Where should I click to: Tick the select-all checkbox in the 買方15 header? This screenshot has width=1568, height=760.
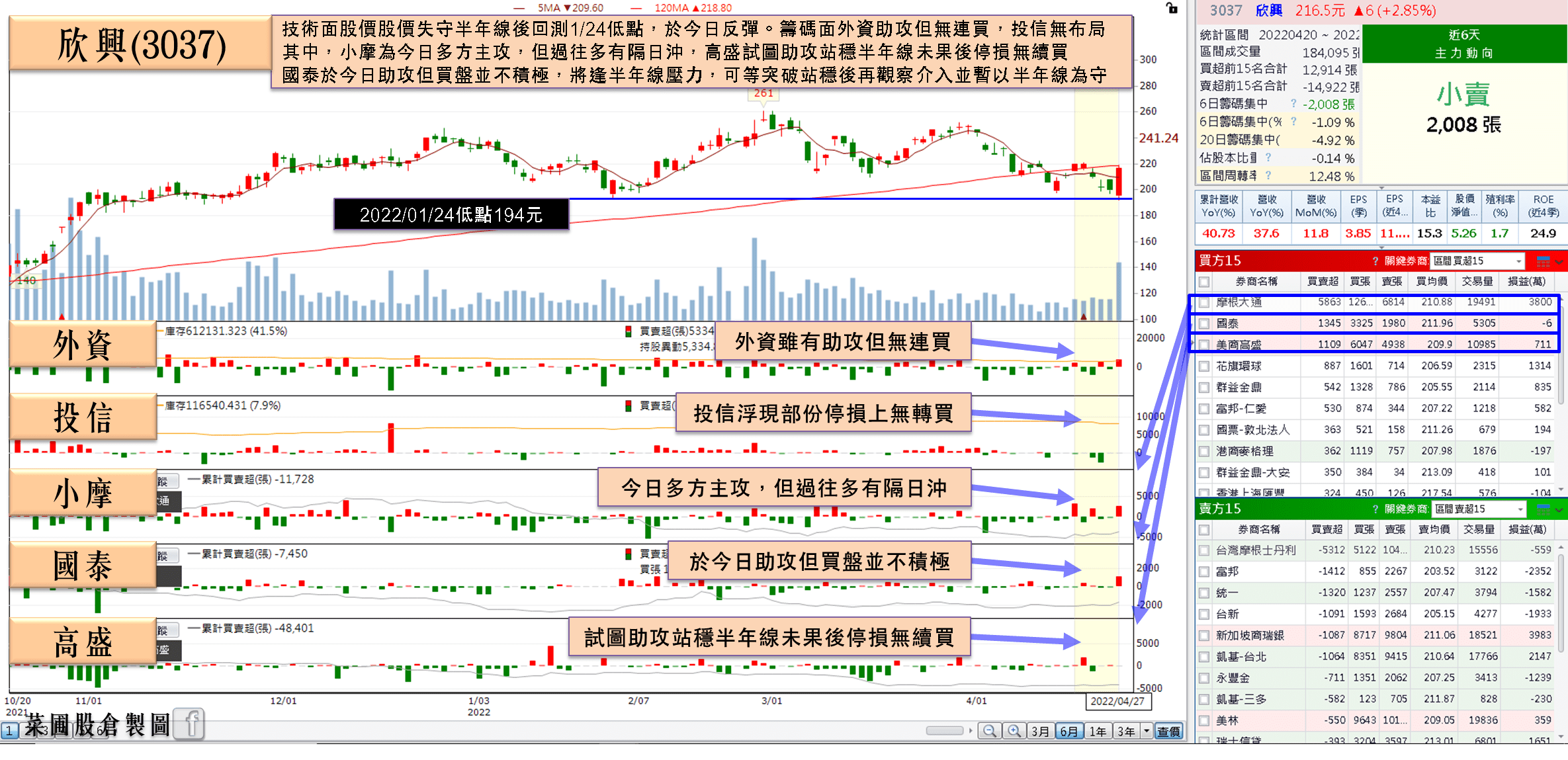[x=1204, y=282]
